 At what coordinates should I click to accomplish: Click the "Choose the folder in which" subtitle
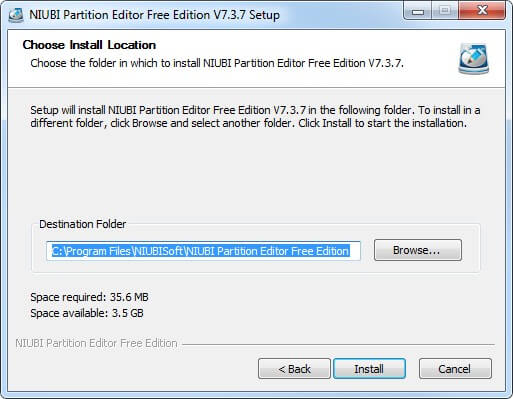pos(217,63)
